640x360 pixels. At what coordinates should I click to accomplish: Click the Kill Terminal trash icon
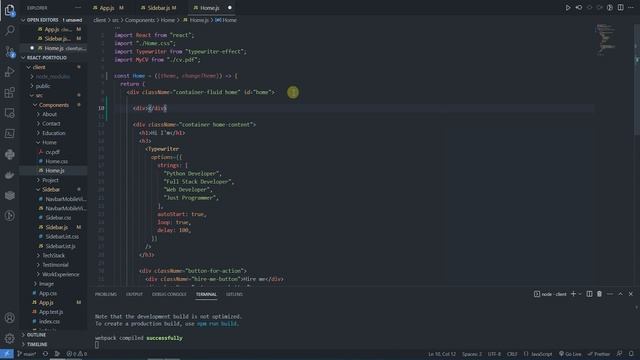pos(599,294)
